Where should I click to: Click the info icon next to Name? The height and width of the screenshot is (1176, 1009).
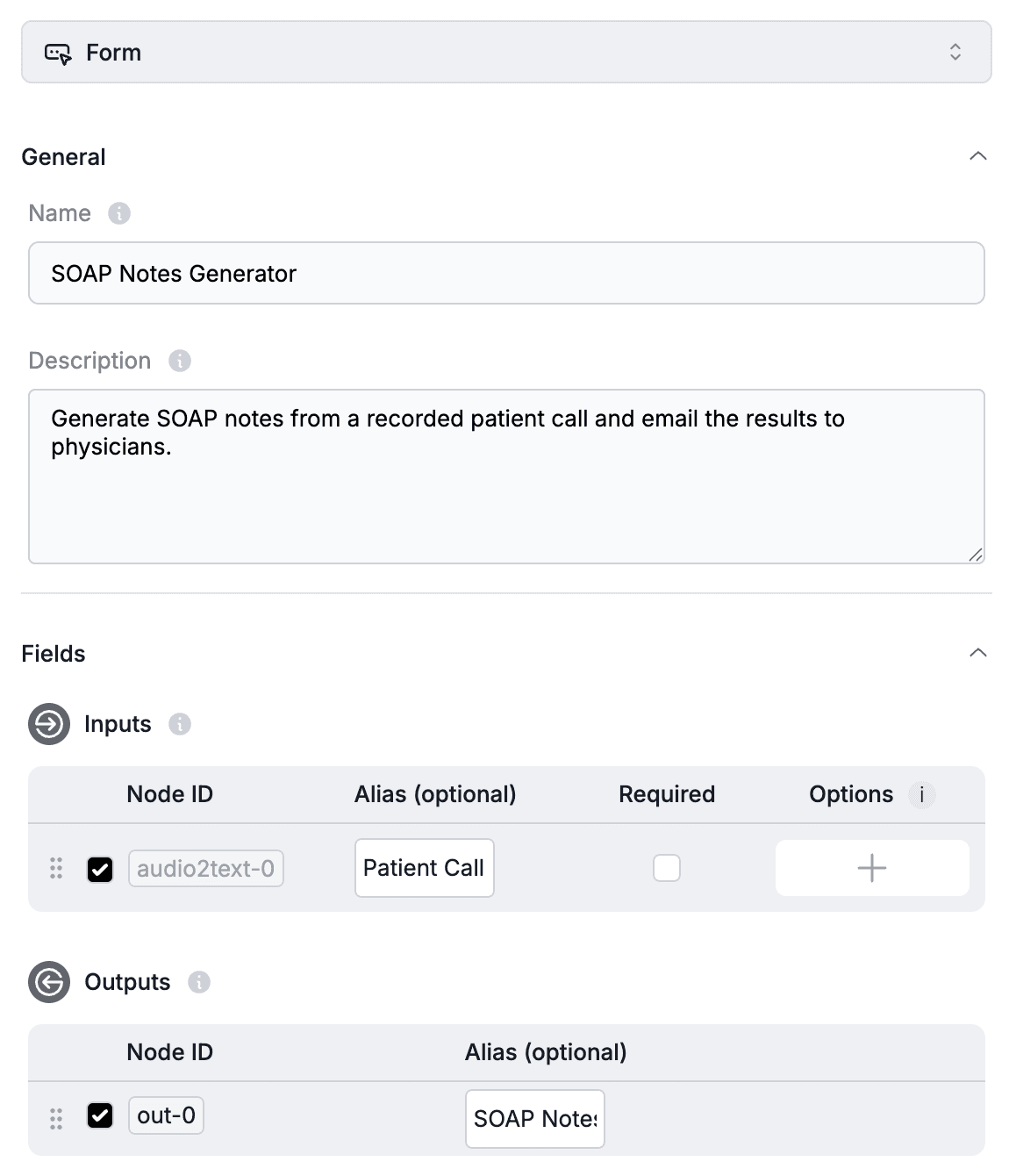pos(119,213)
